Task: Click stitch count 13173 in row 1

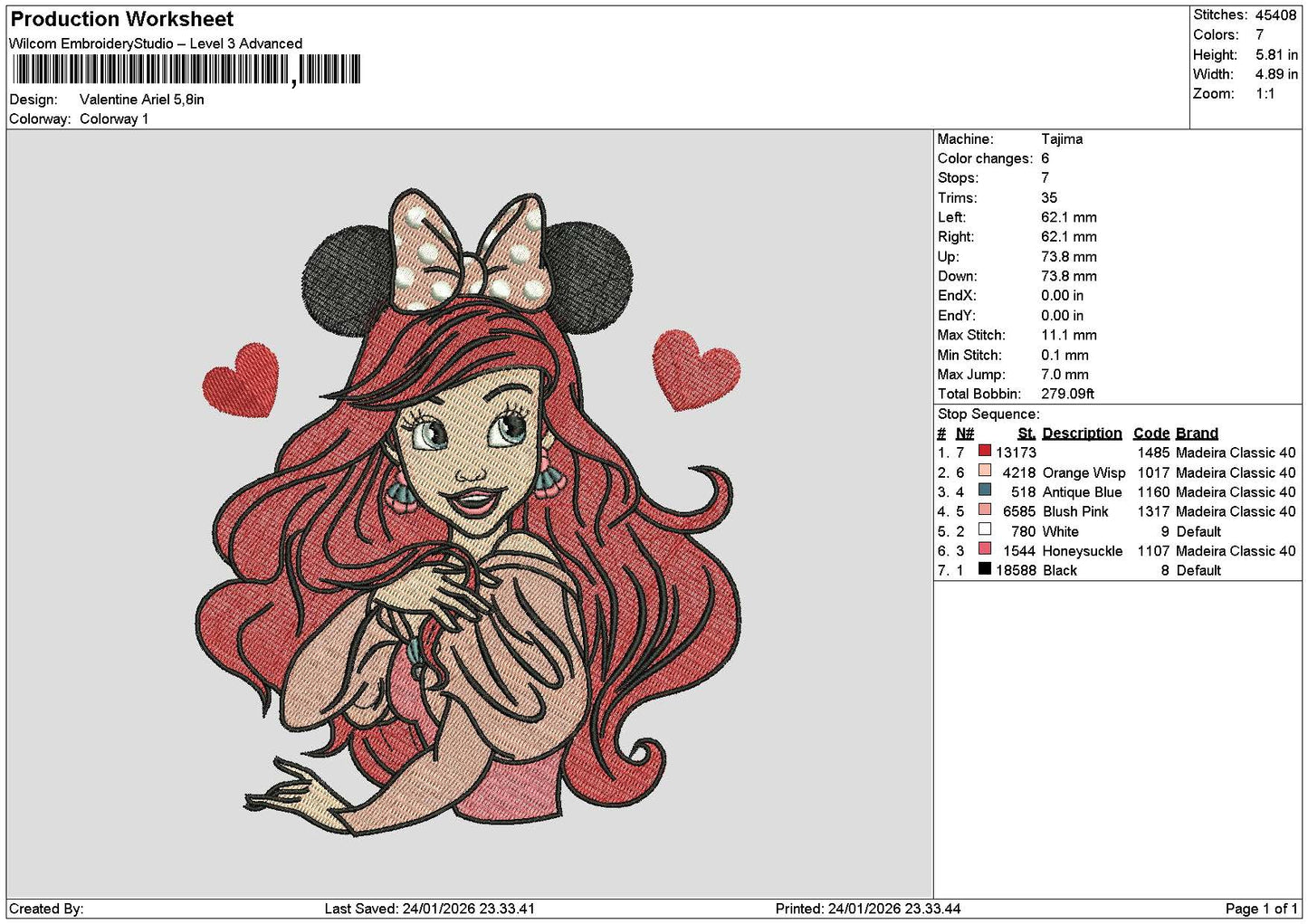Action: click(x=1016, y=452)
